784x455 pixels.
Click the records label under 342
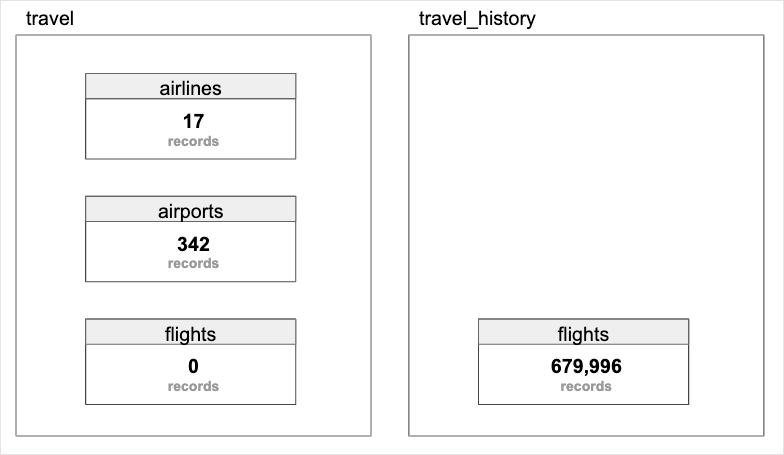click(x=193, y=264)
